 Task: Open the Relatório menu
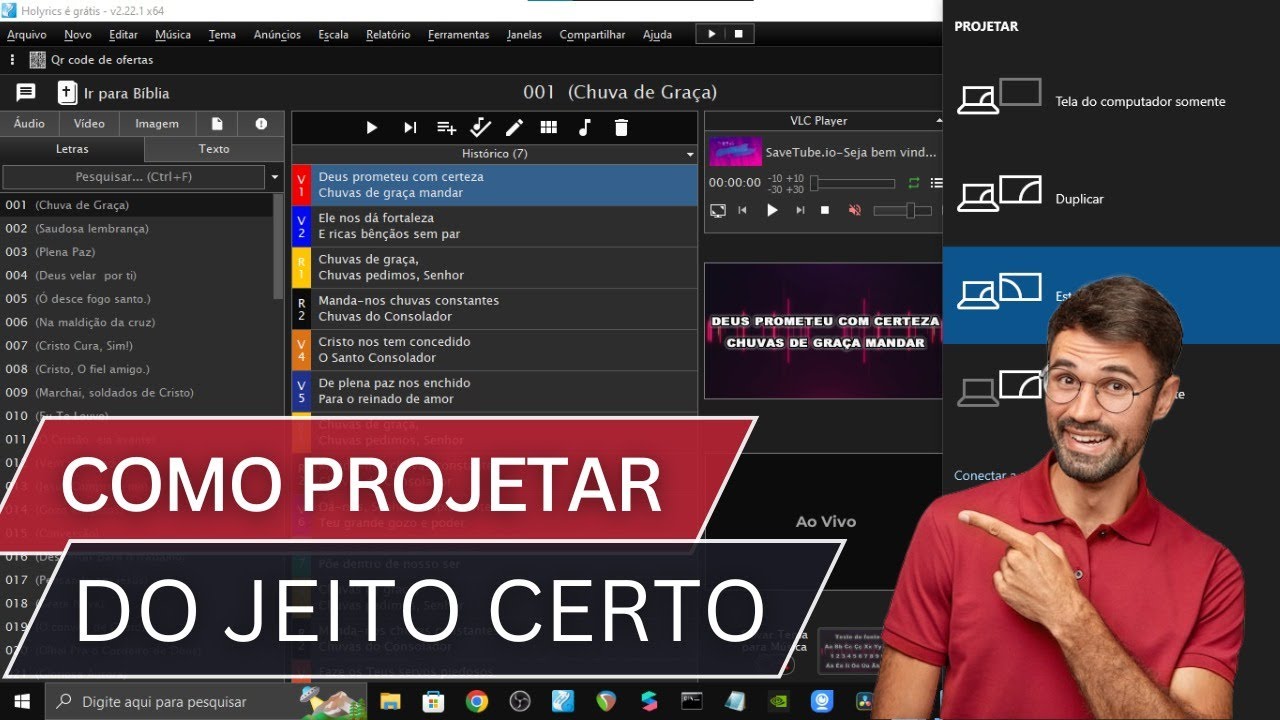click(x=388, y=34)
